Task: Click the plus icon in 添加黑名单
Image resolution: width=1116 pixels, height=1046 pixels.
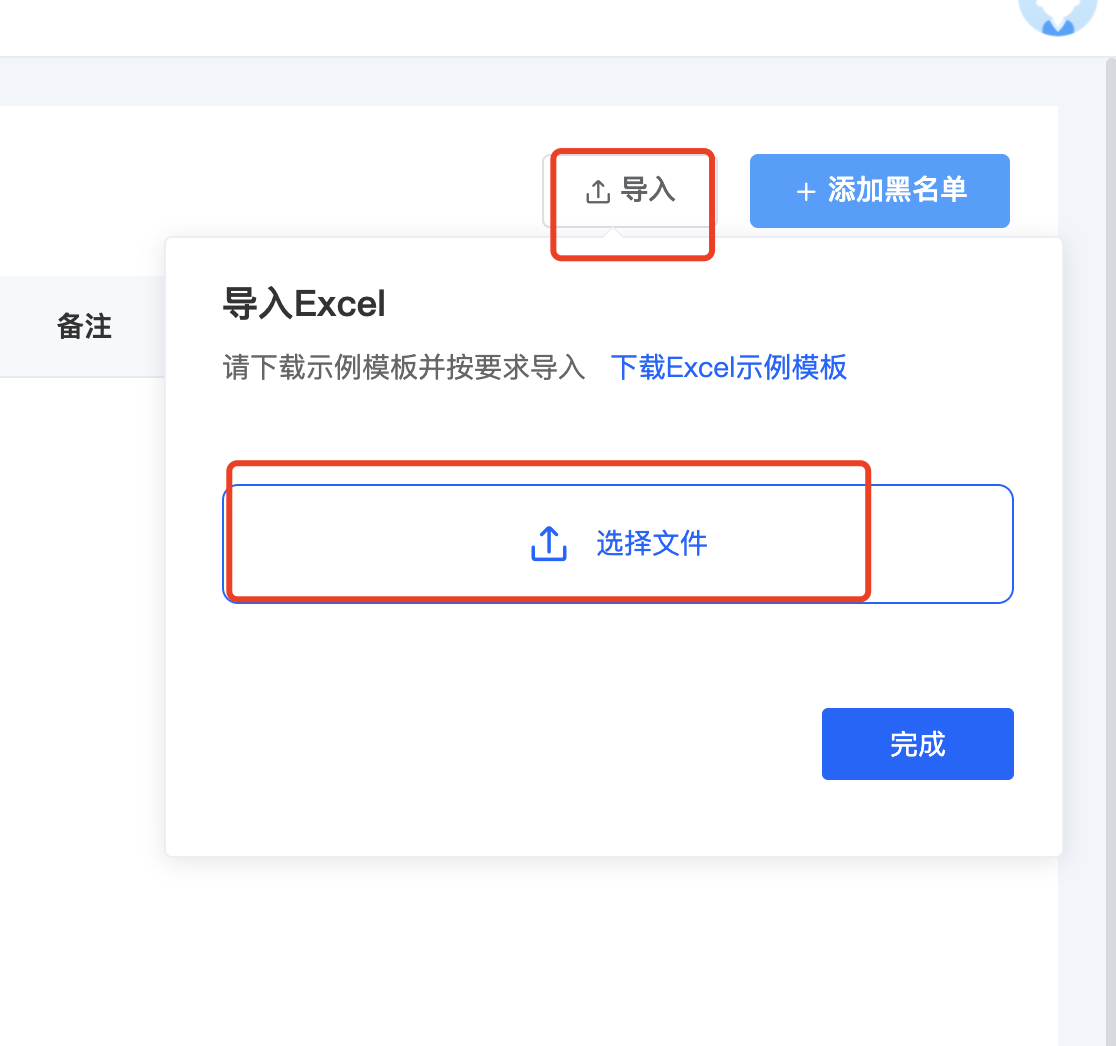Action: 806,191
